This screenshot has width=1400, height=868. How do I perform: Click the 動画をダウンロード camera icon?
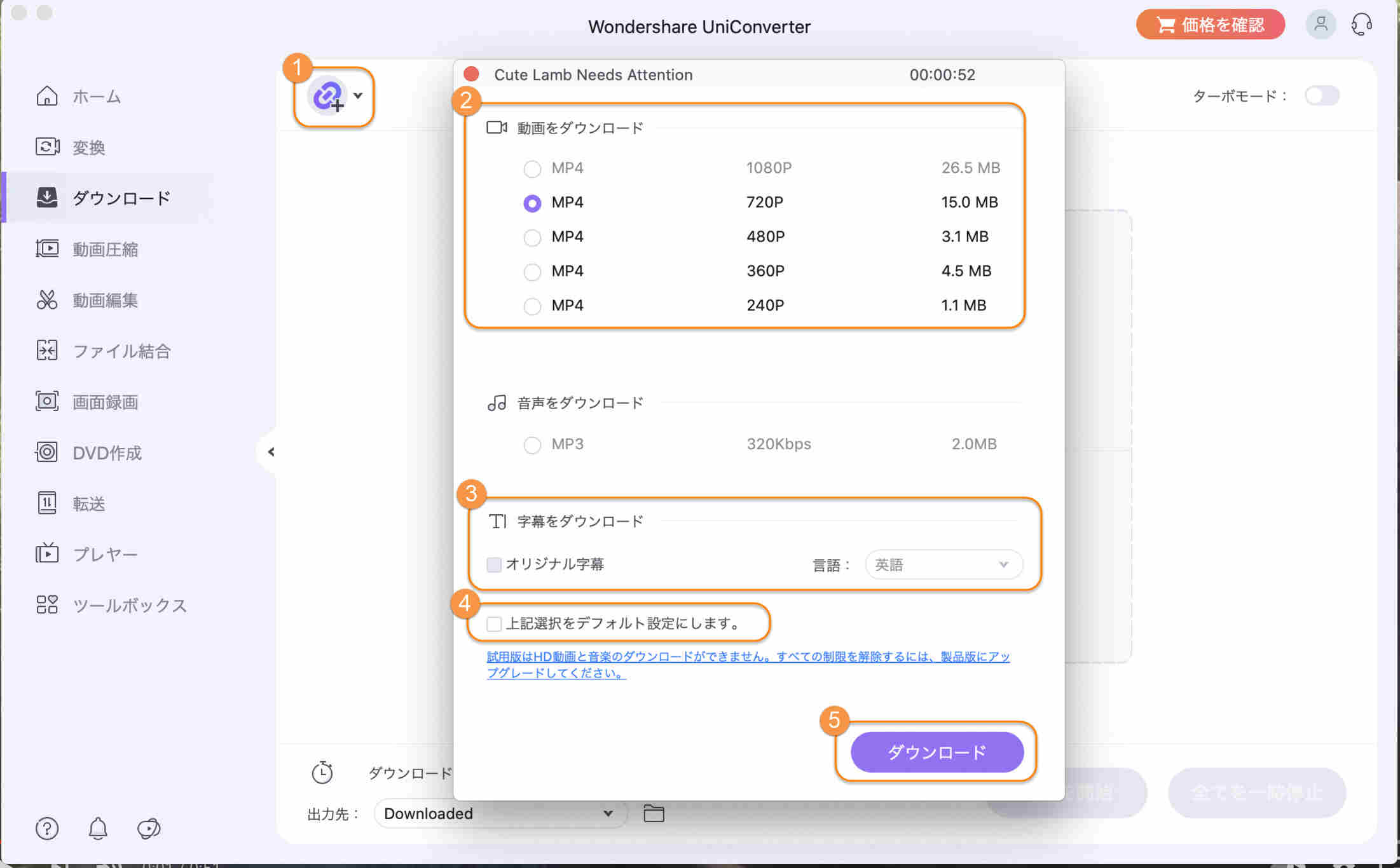(x=497, y=128)
